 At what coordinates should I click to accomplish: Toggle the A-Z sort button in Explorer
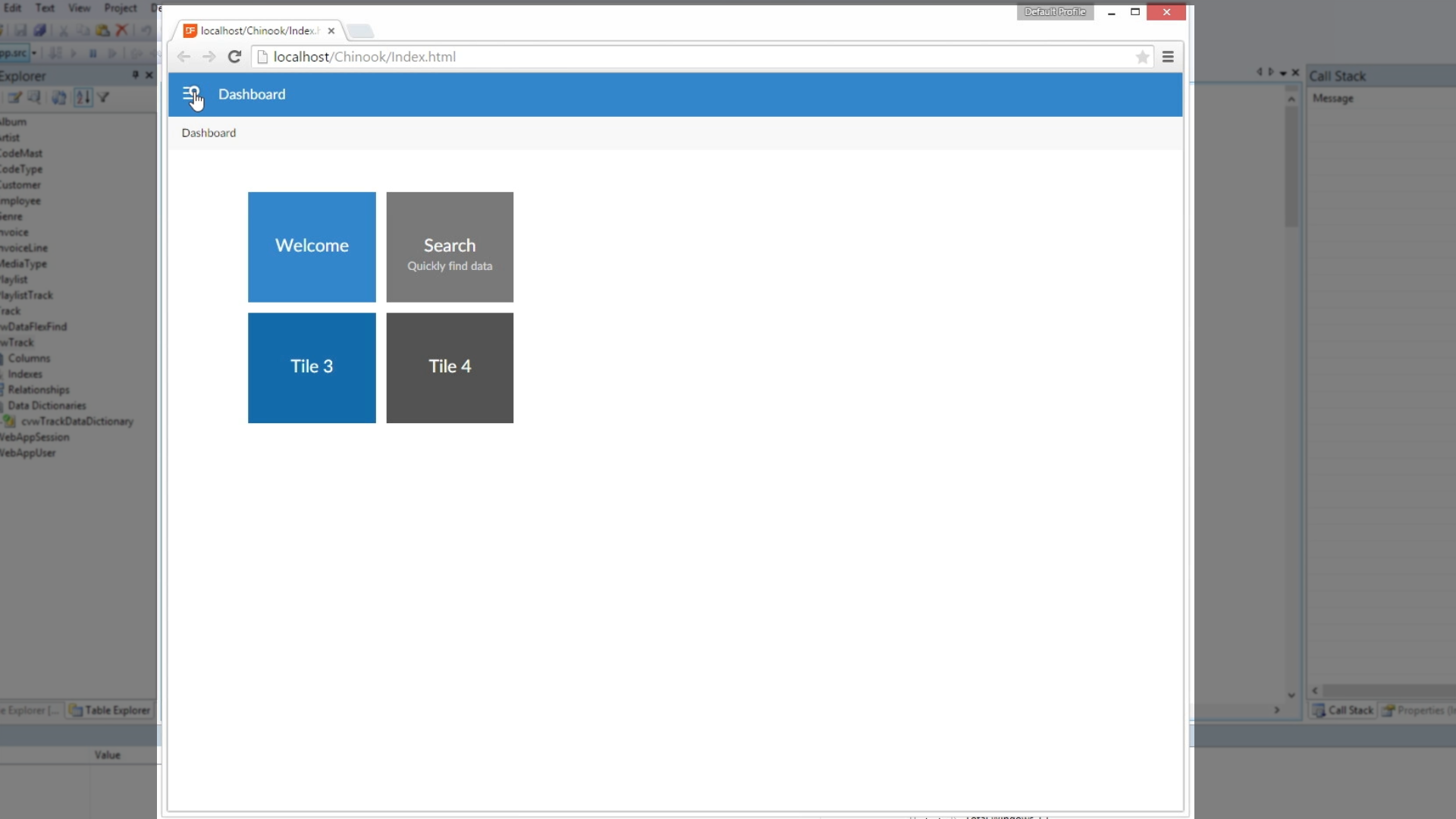click(83, 98)
